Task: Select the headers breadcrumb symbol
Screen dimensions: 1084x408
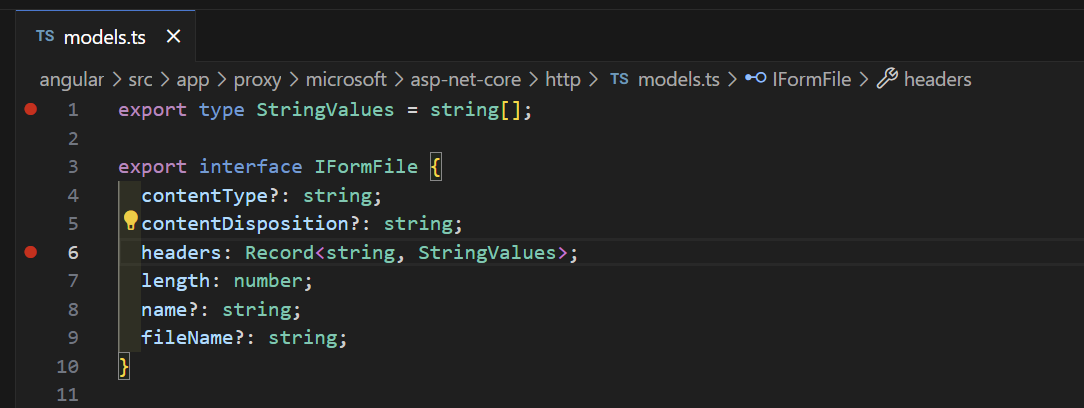Action: (x=937, y=79)
